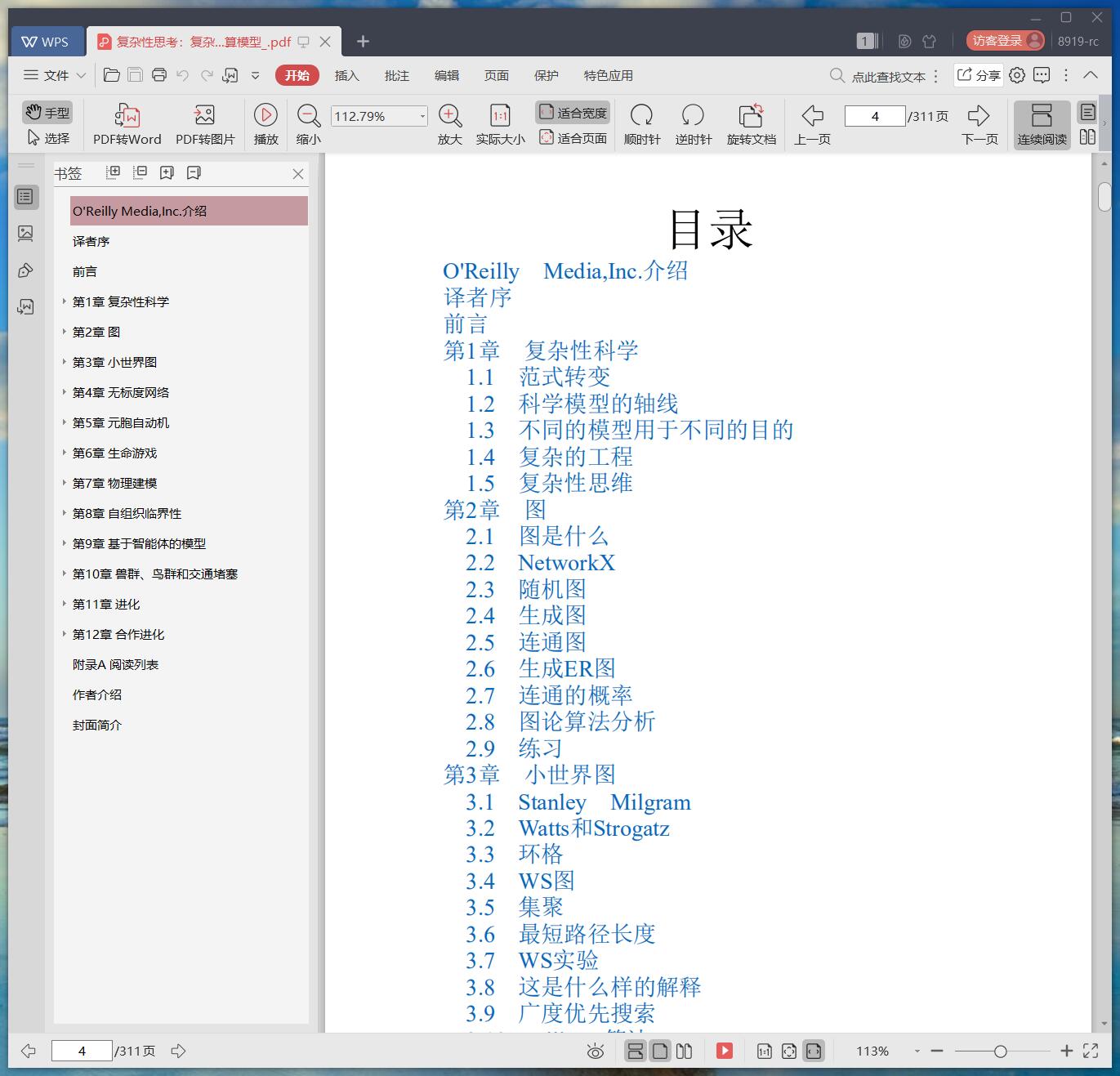Expand 第5章 元胞自动机 bookmark
The height and width of the screenshot is (1076, 1120).
[x=64, y=422]
